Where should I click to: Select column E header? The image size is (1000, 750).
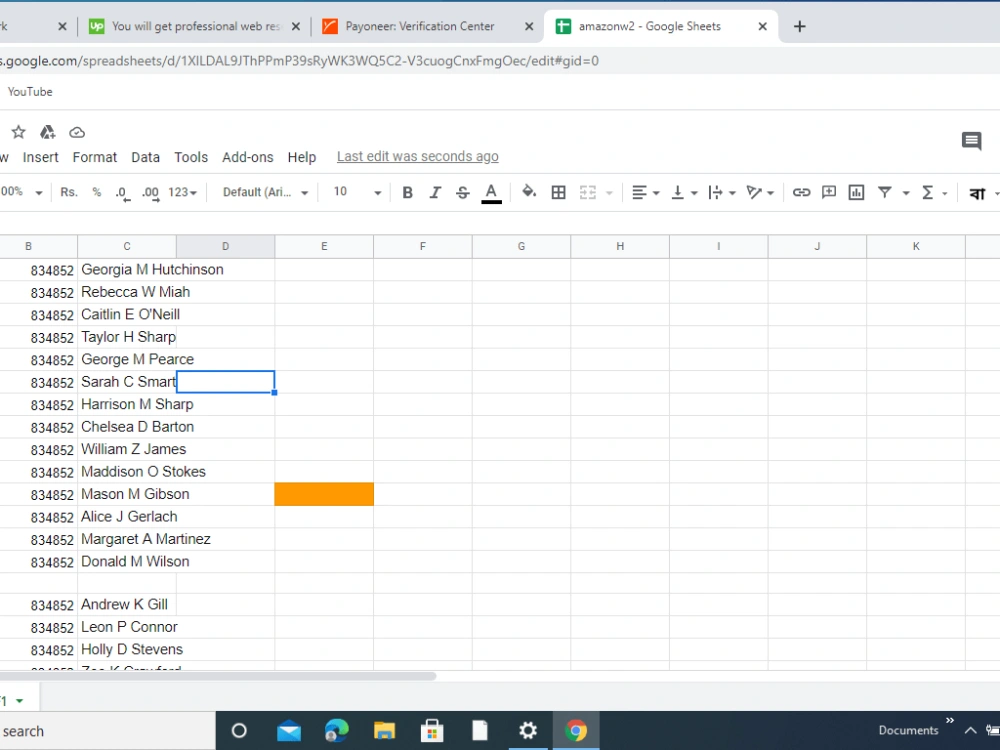click(x=324, y=246)
